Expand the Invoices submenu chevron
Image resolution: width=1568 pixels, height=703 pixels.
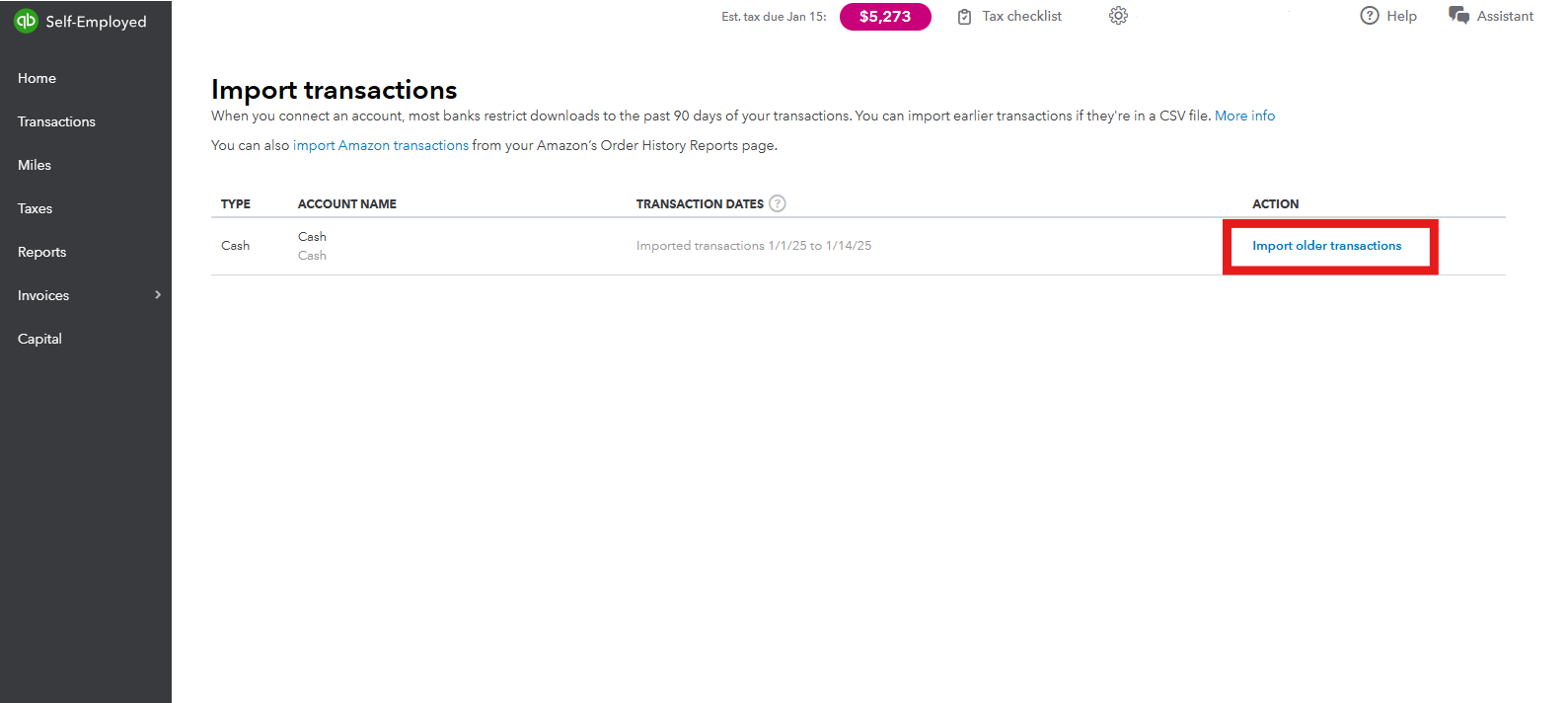click(158, 295)
